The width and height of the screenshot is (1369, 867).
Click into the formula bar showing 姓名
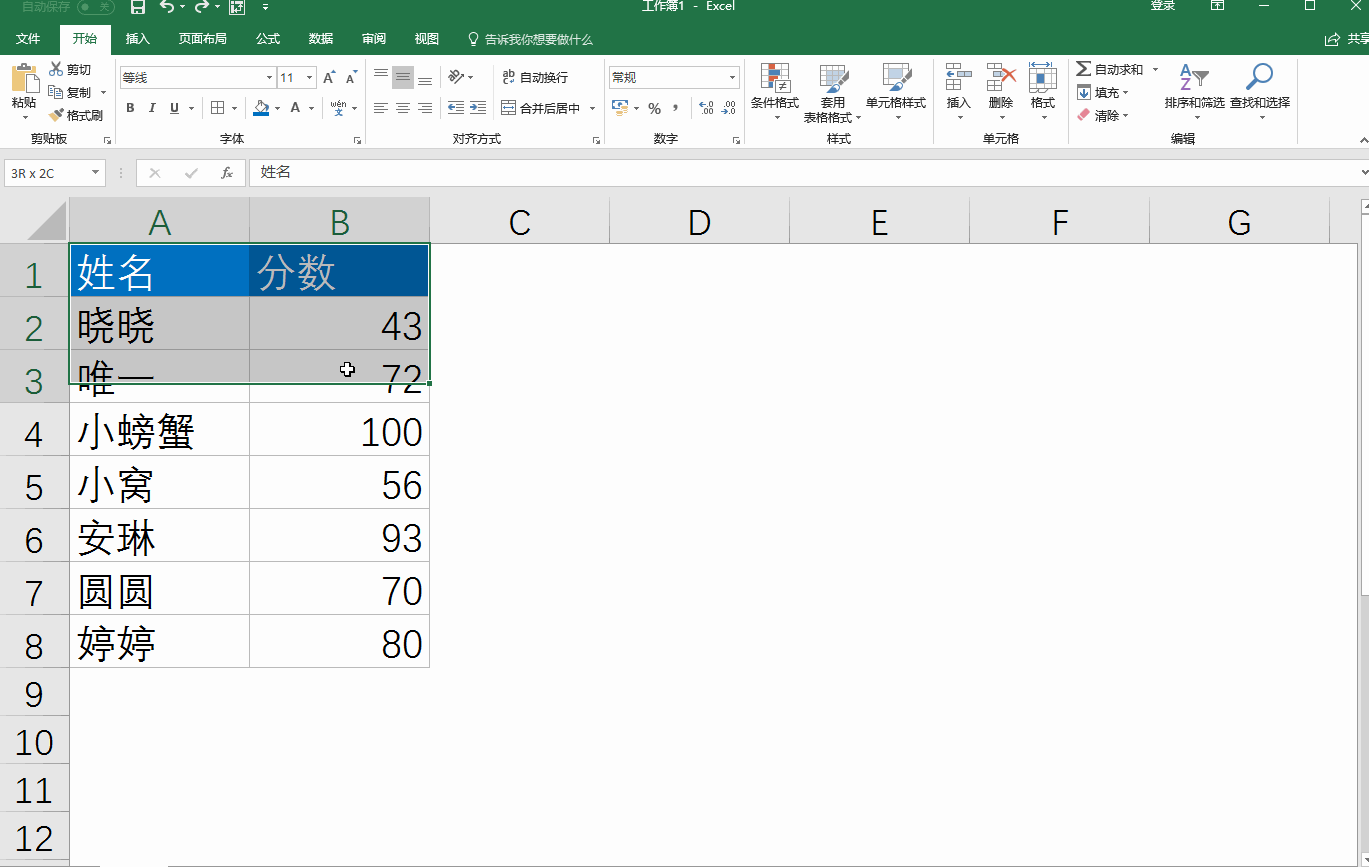coord(805,173)
